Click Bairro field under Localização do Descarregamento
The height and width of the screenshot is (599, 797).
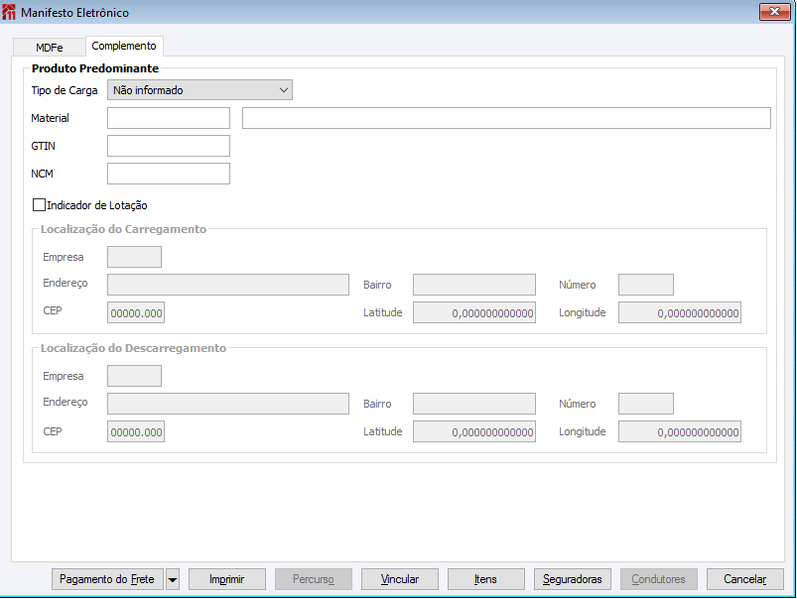coord(474,404)
